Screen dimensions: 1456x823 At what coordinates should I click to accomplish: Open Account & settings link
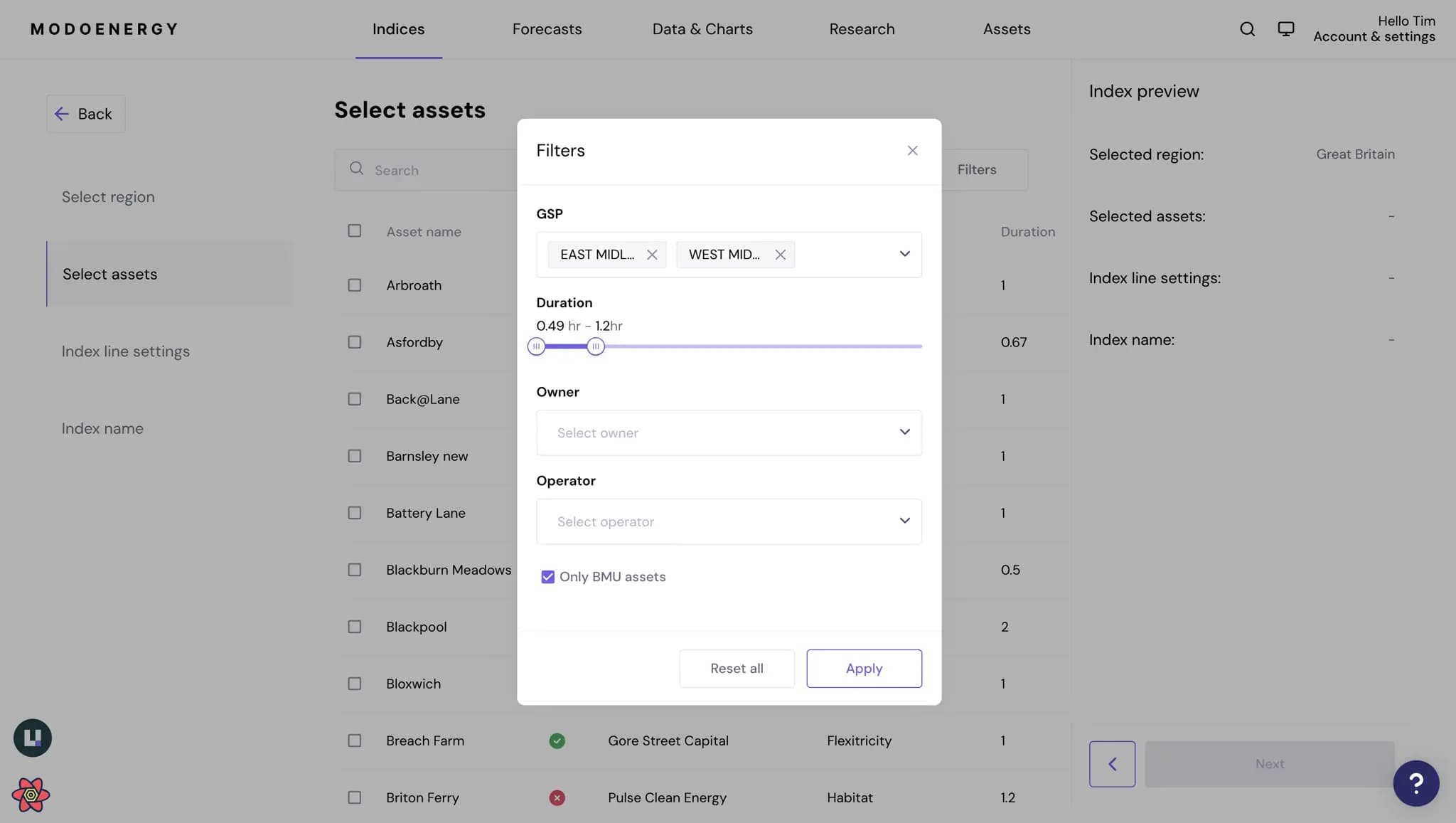(1374, 37)
